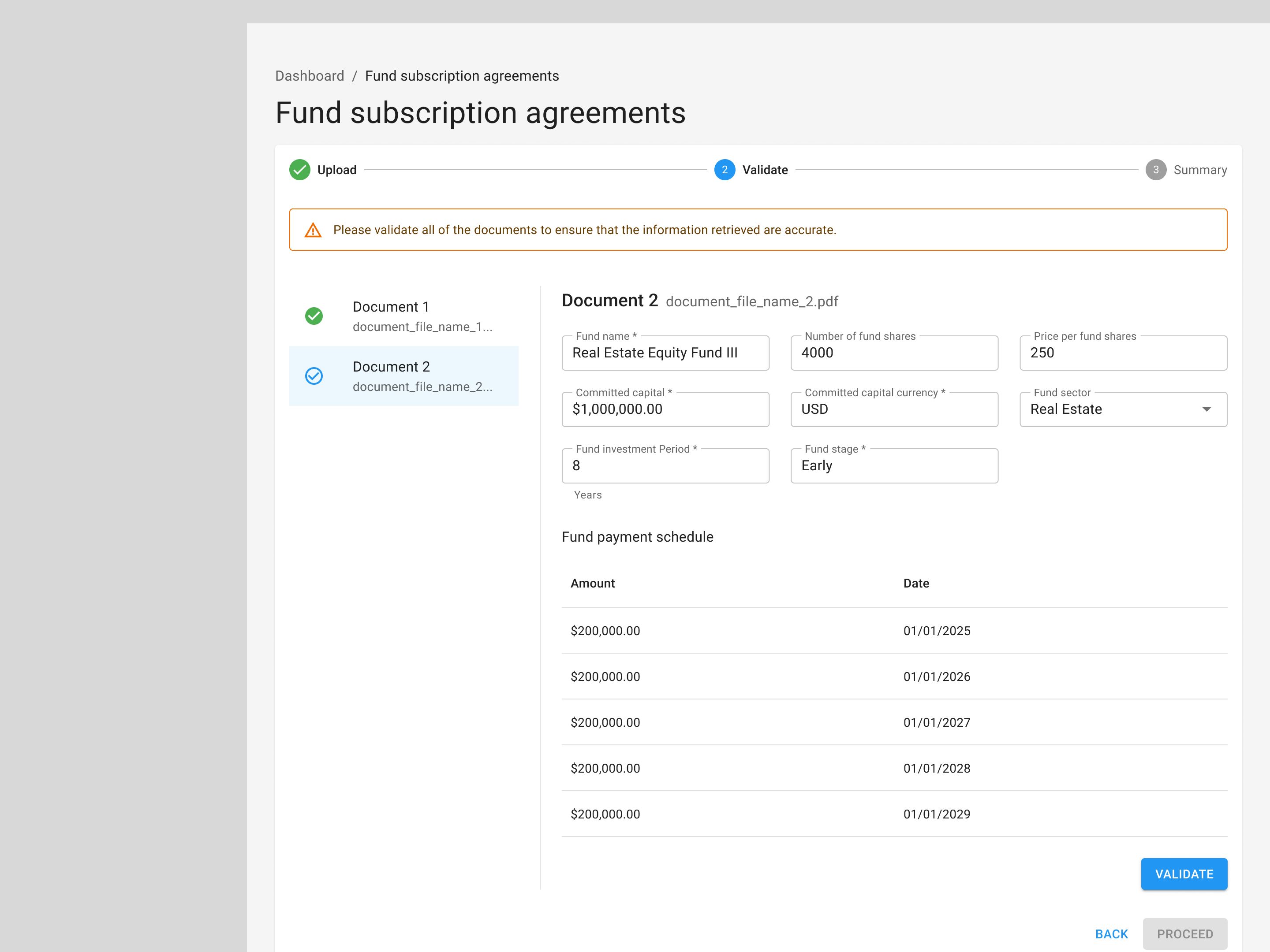This screenshot has height=952, width=1270.
Task: Focus the Price per fund shares field
Action: click(x=1123, y=353)
